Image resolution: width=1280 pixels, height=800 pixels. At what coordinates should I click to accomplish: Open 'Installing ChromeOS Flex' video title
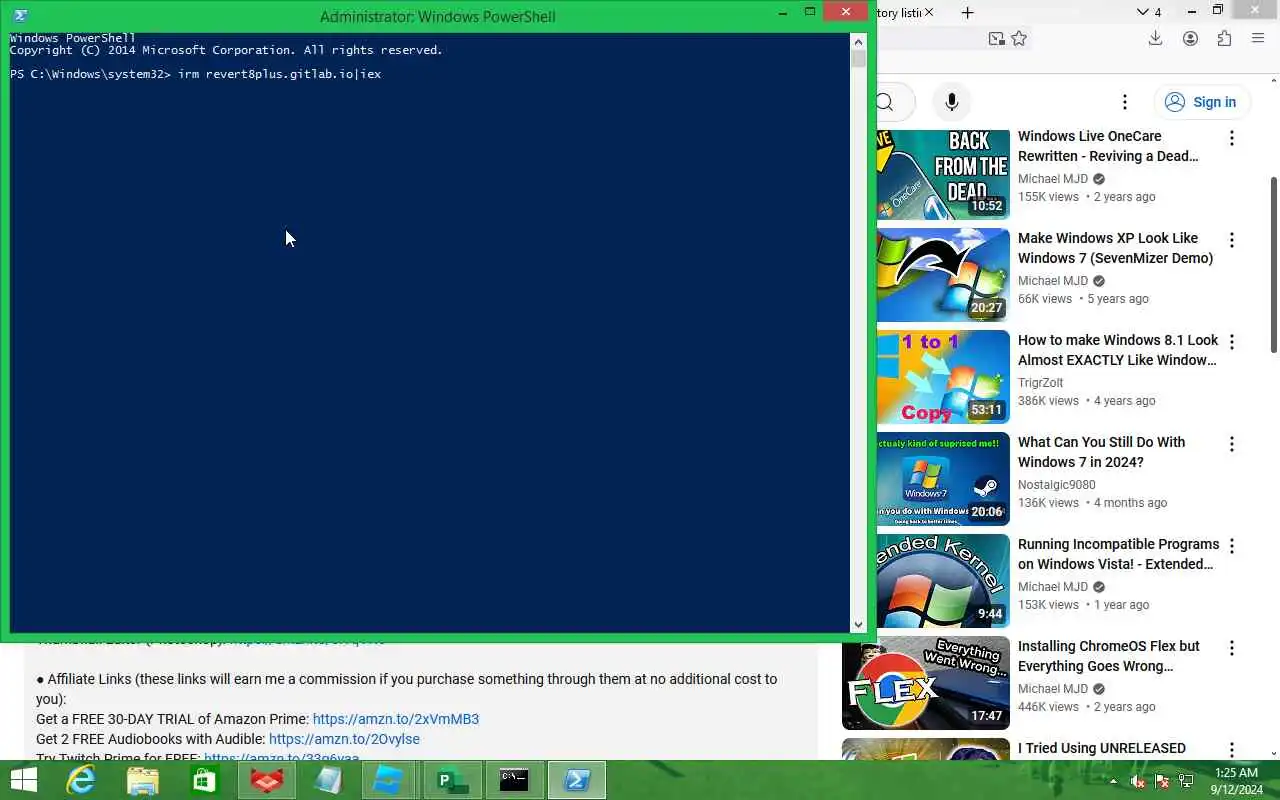pyautogui.click(x=1109, y=656)
